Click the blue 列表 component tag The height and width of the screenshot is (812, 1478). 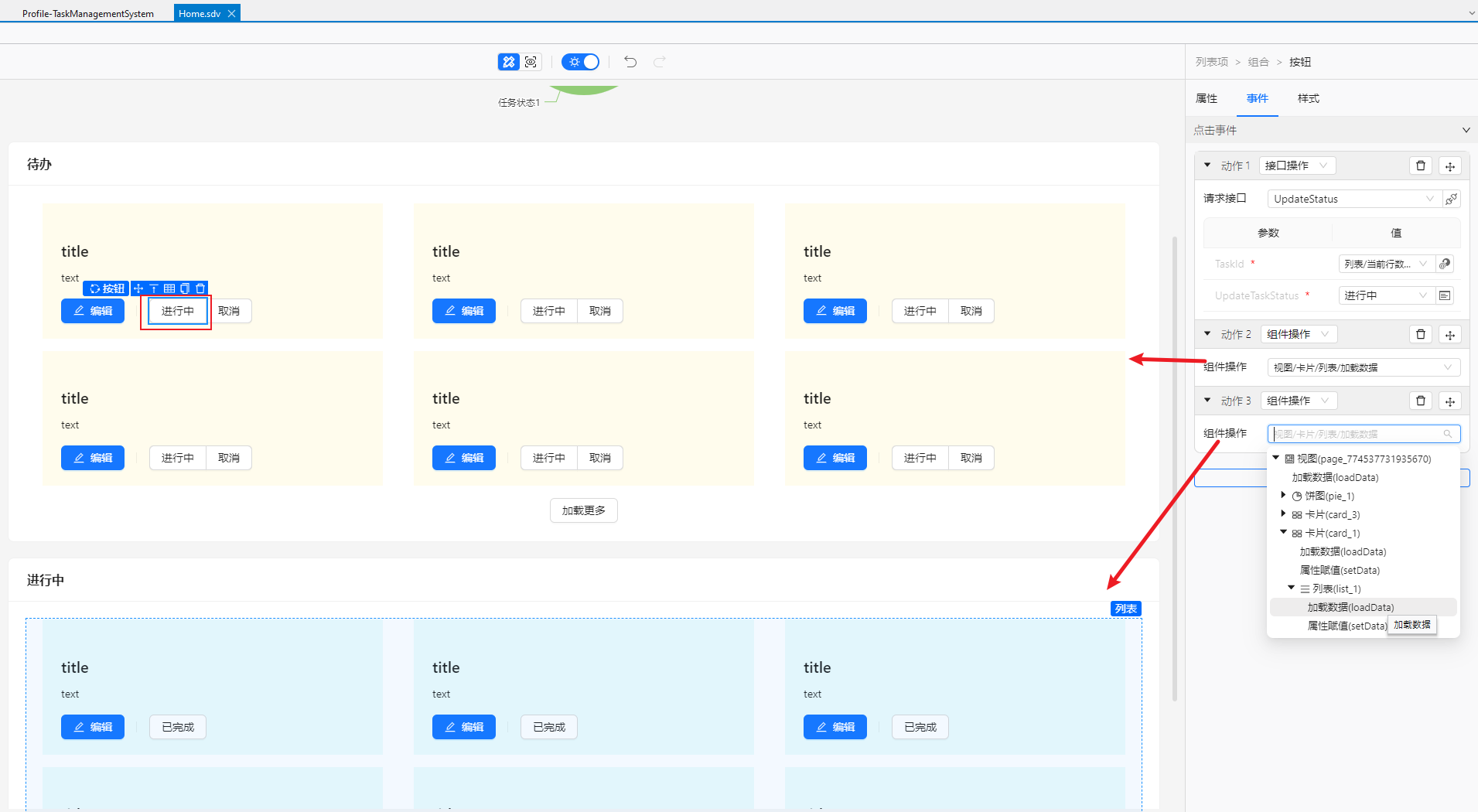tap(1126, 609)
